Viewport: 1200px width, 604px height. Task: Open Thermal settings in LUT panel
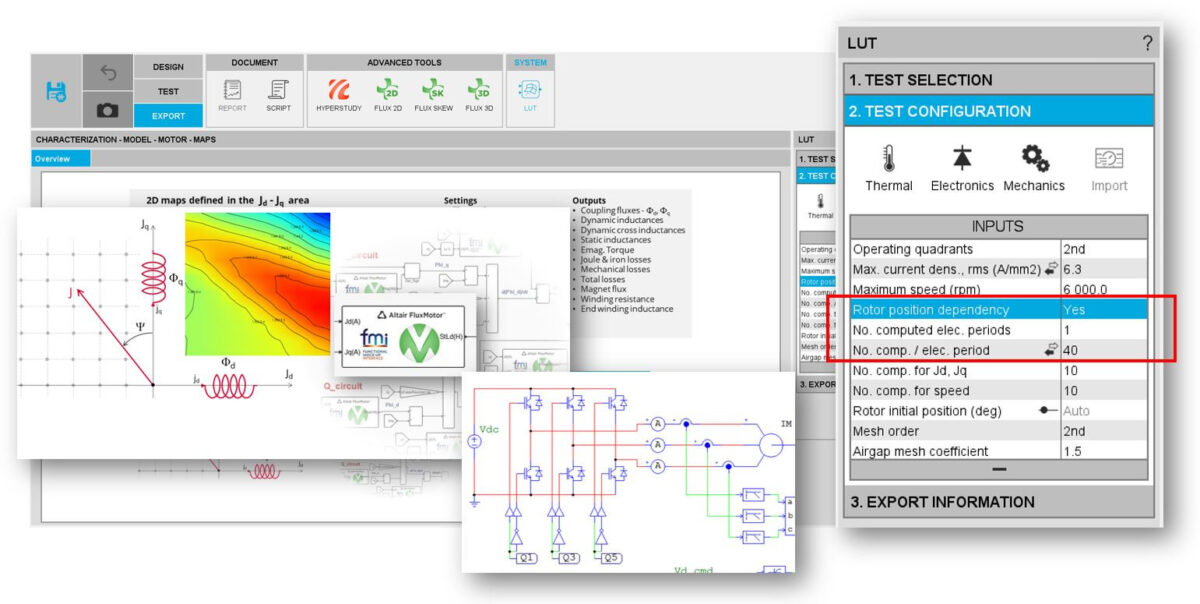click(888, 167)
